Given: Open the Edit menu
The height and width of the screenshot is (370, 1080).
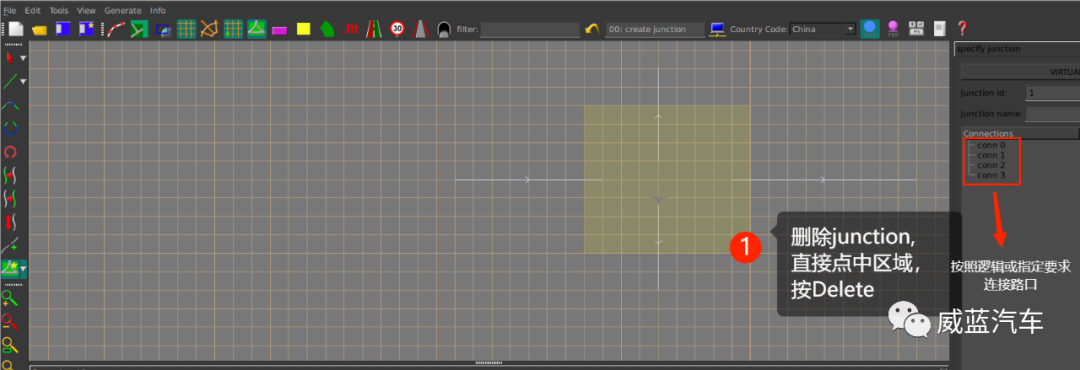Looking at the screenshot, I should 32,11.
